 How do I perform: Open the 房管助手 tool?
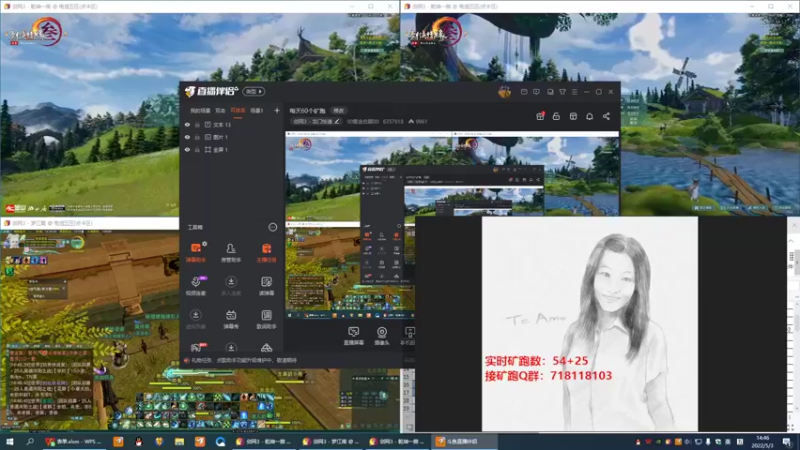(231, 252)
